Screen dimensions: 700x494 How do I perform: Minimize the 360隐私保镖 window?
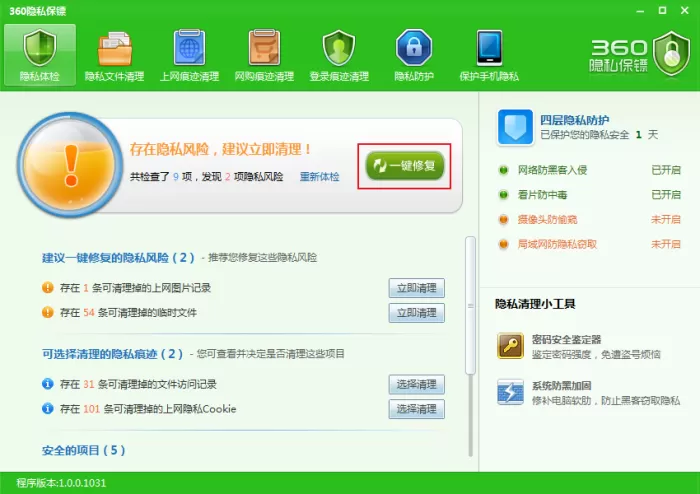pos(640,11)
